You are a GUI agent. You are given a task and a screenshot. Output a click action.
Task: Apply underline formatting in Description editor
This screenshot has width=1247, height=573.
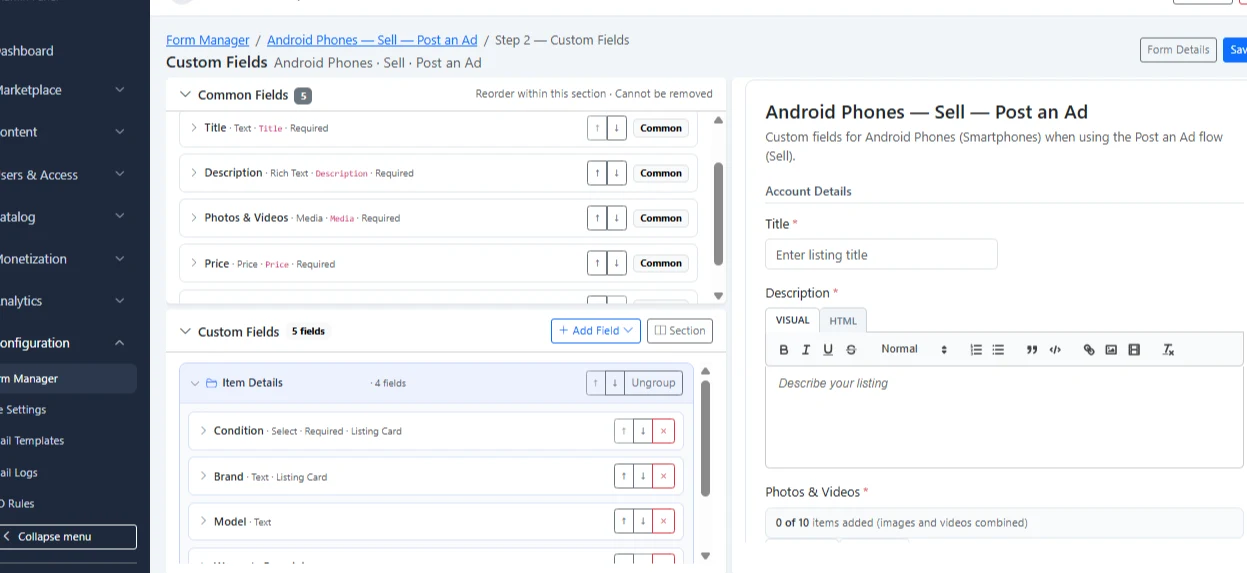(828, 350)
